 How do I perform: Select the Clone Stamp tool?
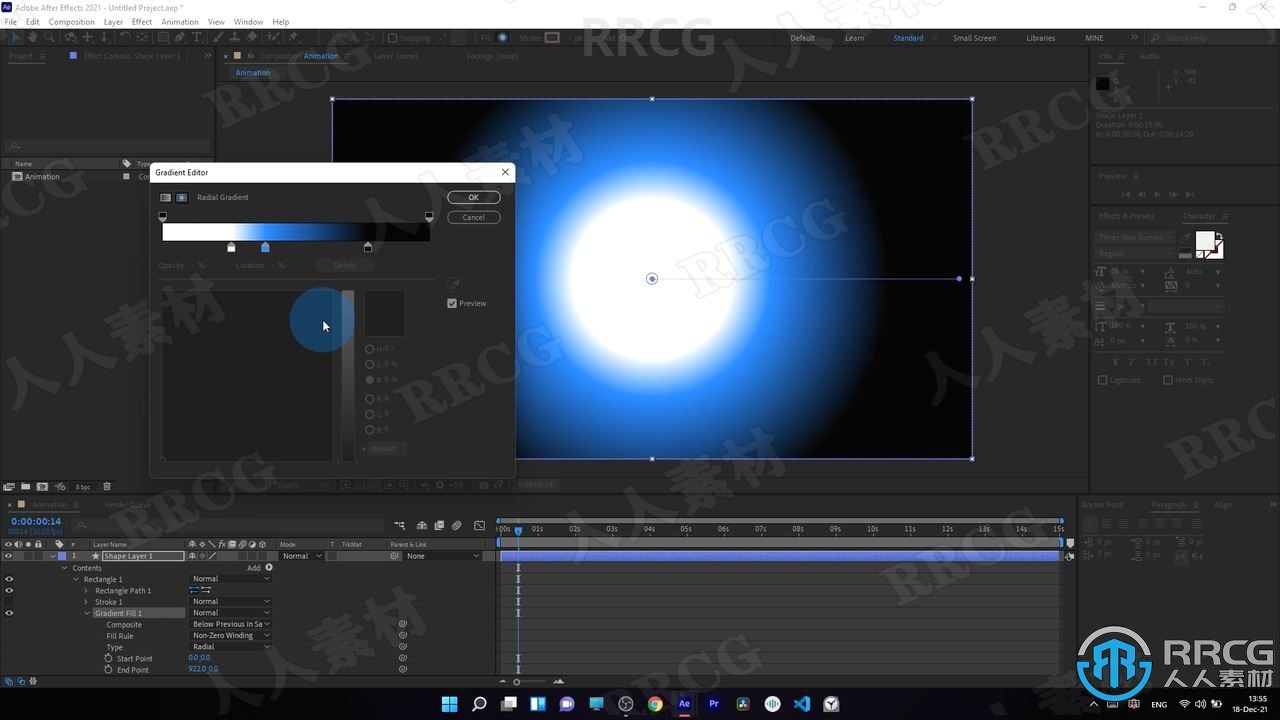point(235,38)
